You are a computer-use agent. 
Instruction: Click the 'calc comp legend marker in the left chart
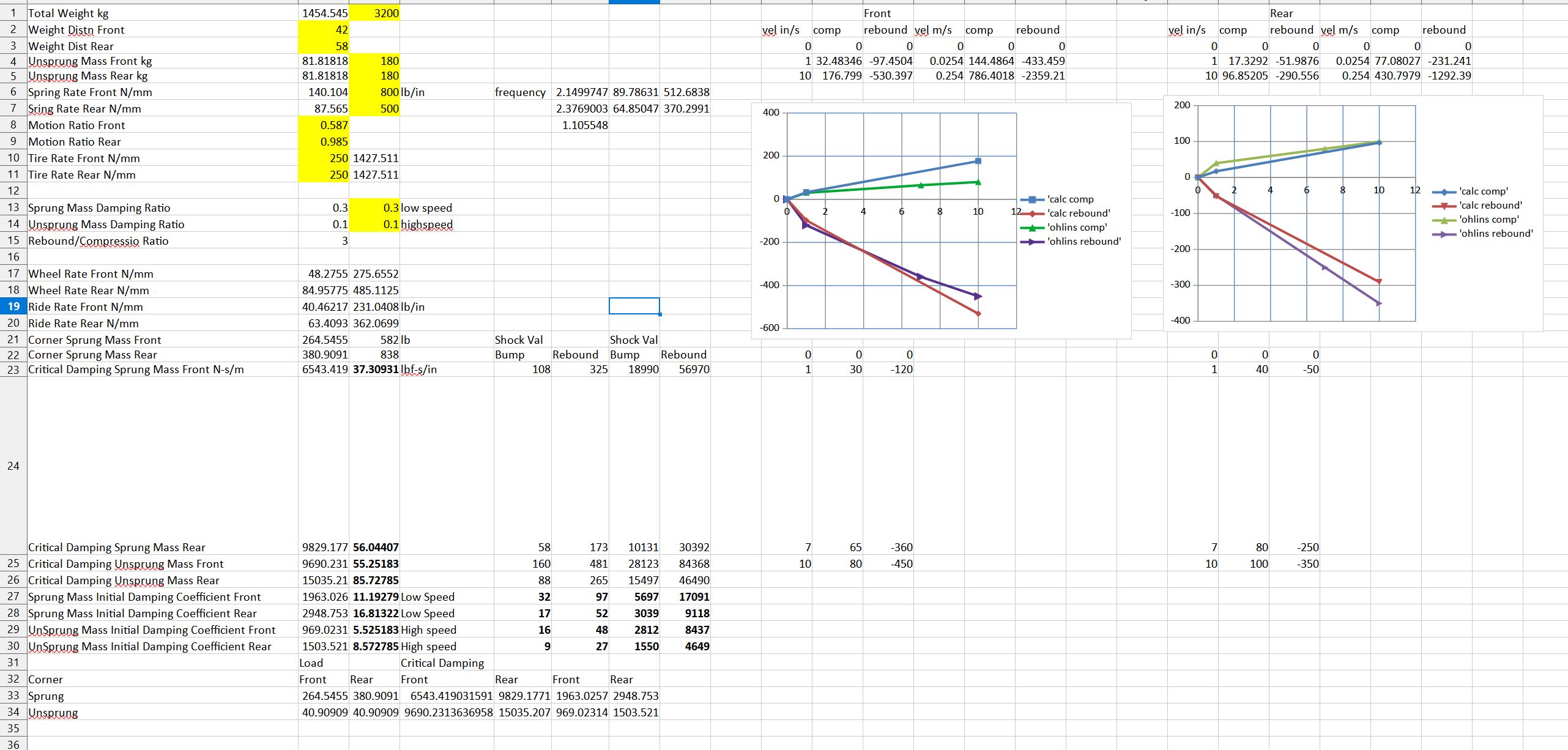pyautogui.click(x=1032, y=199)
